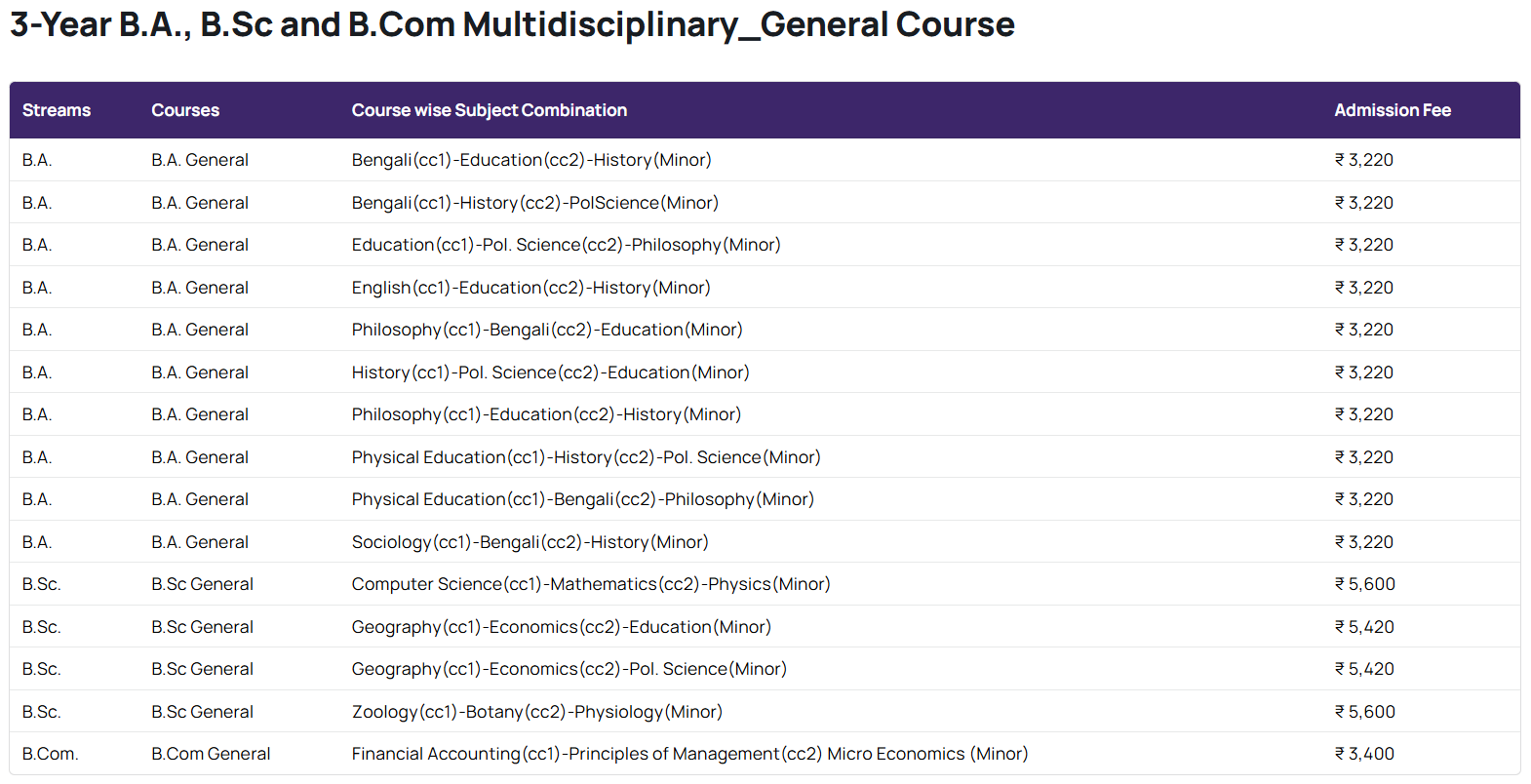1531x784 pixels.
Task: Select the Computer Science-Mathematics-Physics combination
Action: click(x=591, y=584)
